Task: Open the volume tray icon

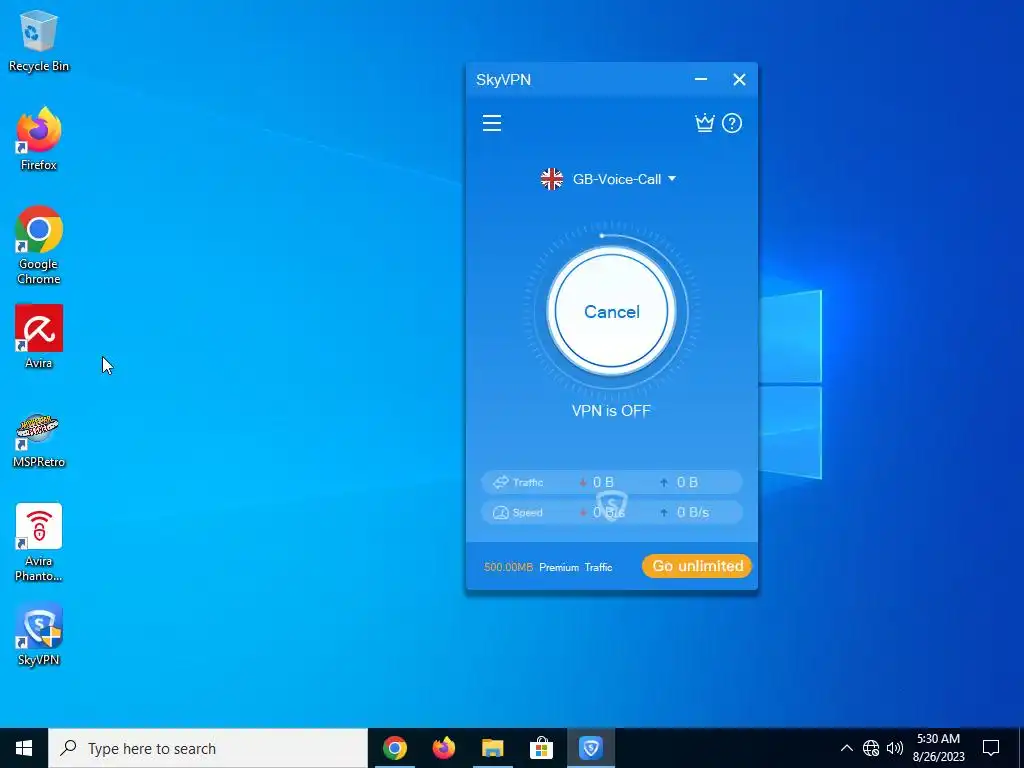Action: (895, 748)
